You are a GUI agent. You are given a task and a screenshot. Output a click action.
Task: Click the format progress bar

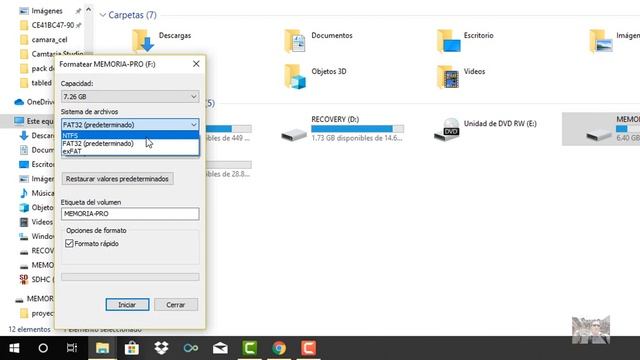(130, 277)
